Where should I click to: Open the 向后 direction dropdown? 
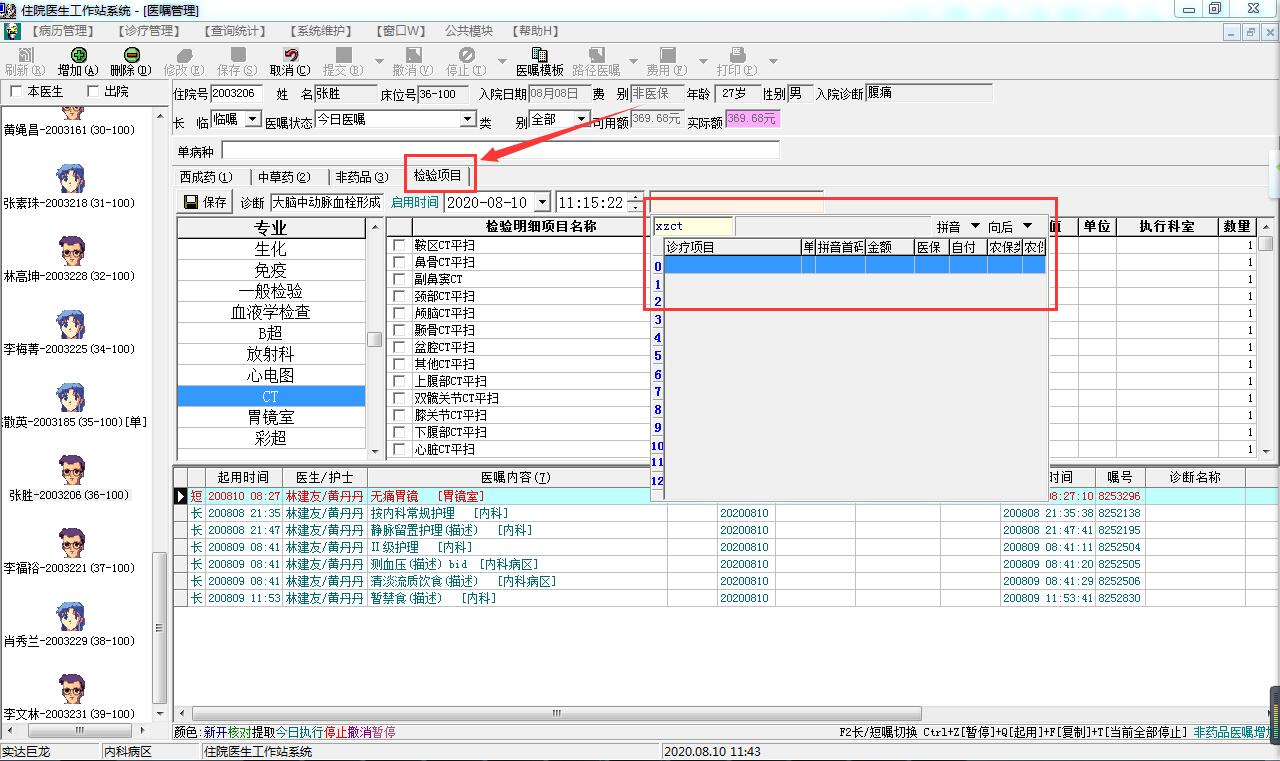tap(1027, 226)
